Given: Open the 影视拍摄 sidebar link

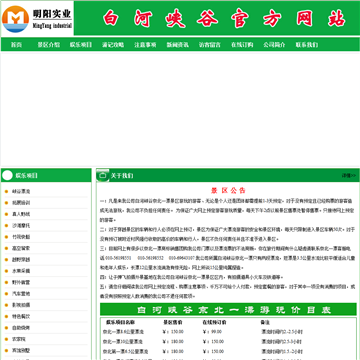Looking at the screenshot, I should tap(21, 305).
